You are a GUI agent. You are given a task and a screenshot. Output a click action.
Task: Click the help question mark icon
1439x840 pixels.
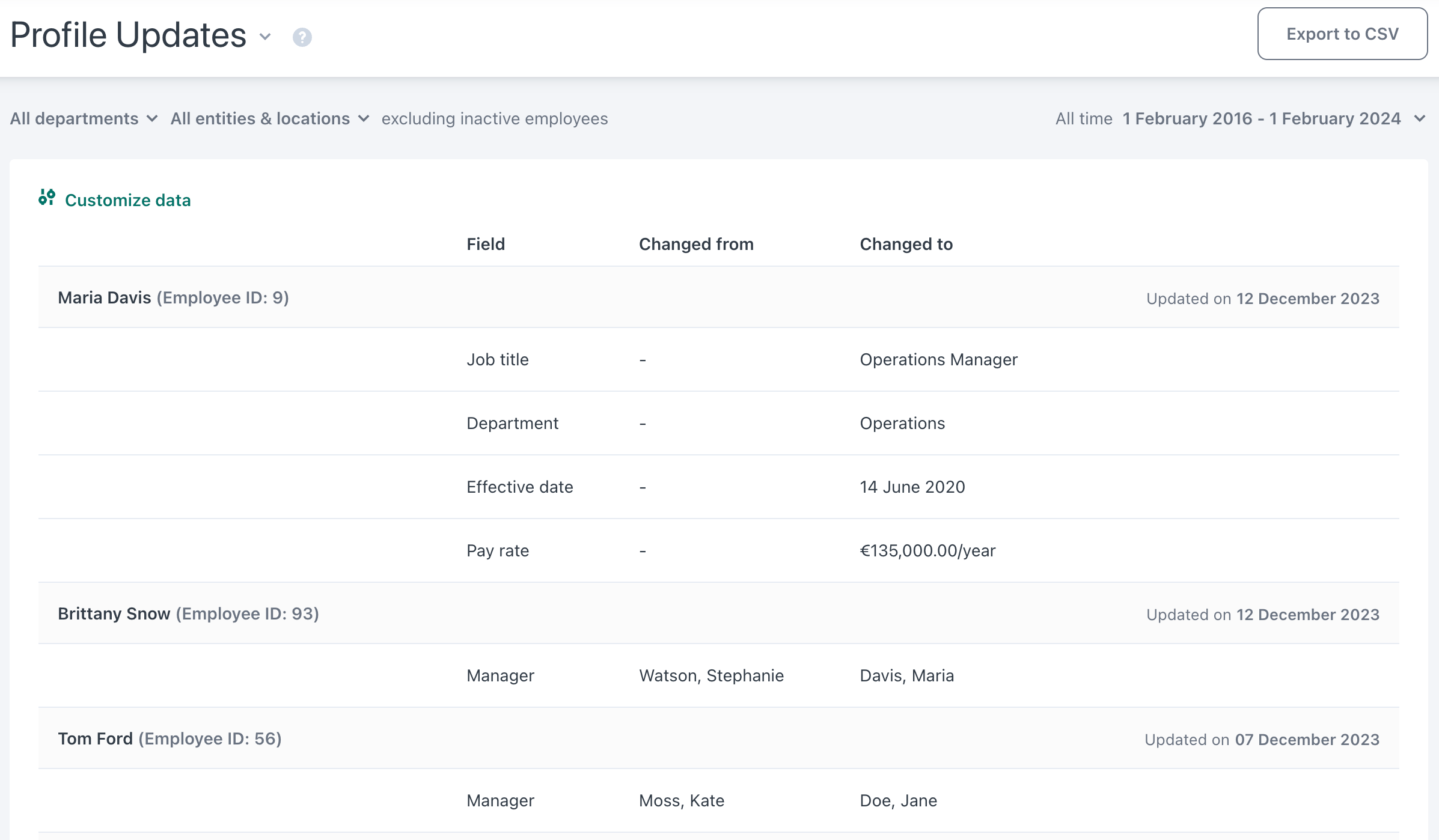[x=302, y=37]
